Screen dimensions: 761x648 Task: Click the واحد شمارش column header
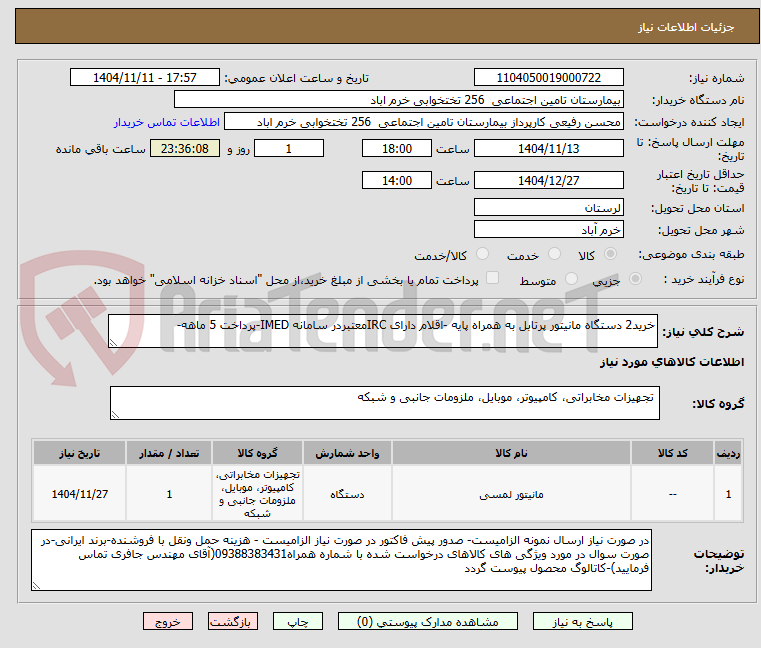347,453
